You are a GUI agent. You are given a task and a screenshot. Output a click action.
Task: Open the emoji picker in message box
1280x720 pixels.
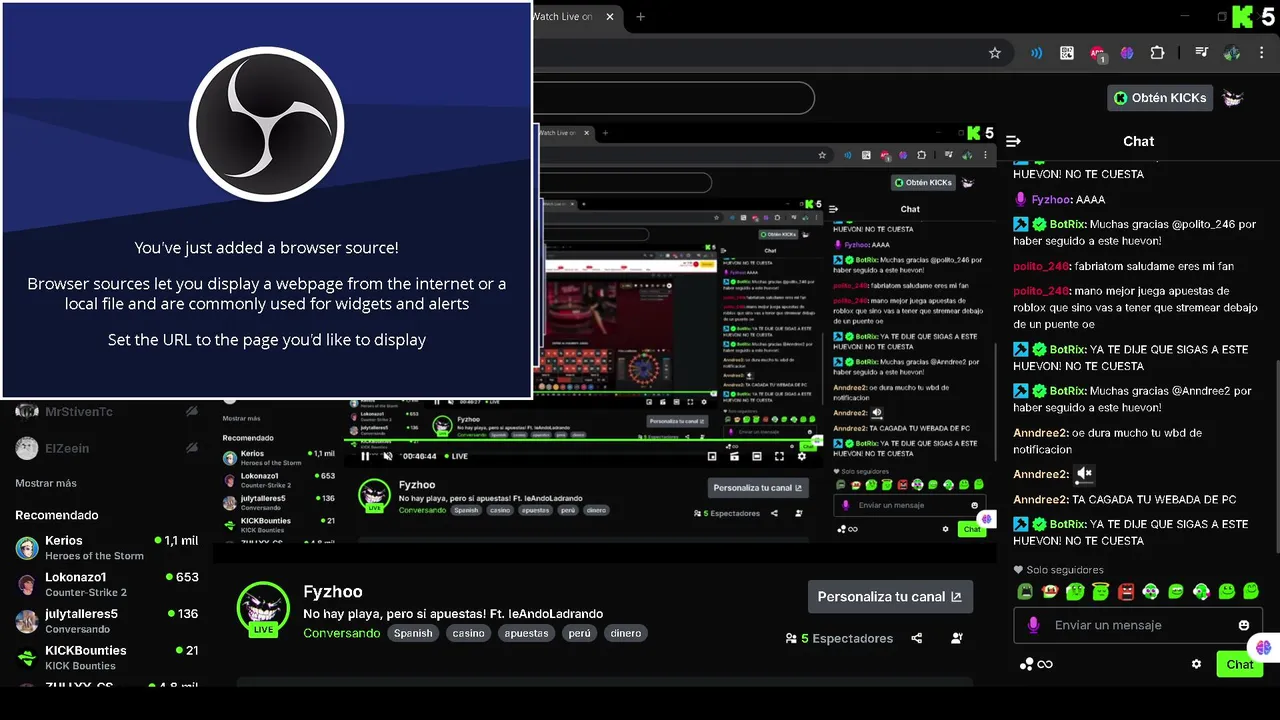pos(1244,625)
